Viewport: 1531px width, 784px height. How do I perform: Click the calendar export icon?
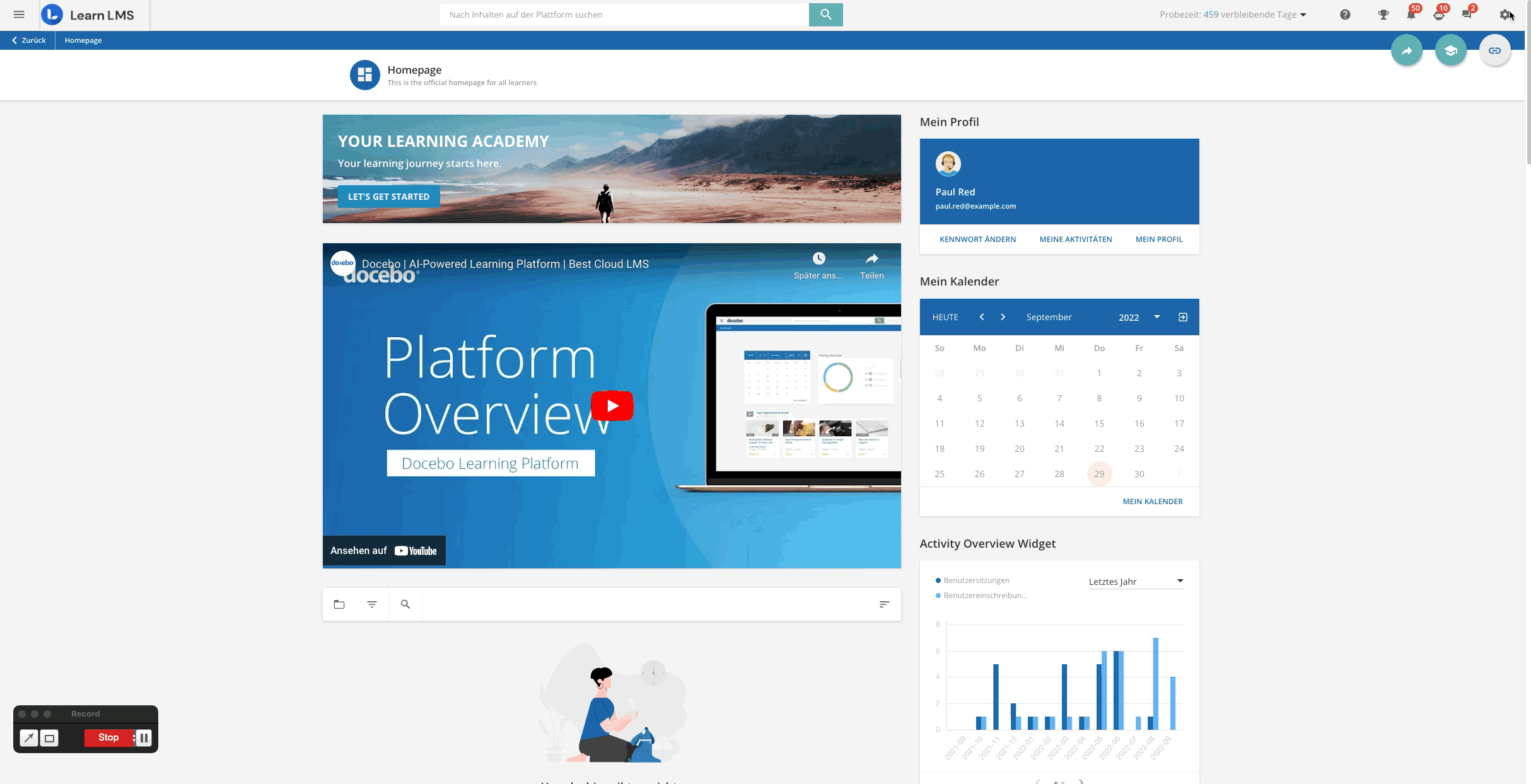[1183, 317]
